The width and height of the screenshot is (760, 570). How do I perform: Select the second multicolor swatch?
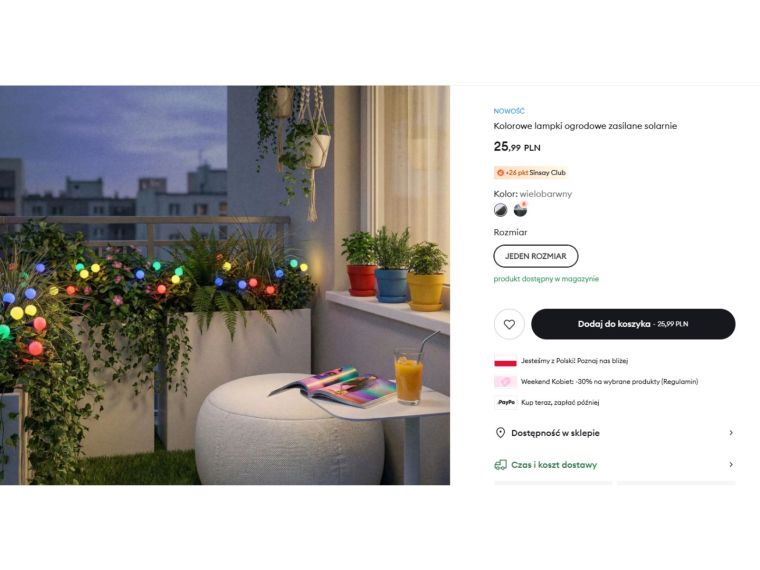coord(520,210)
